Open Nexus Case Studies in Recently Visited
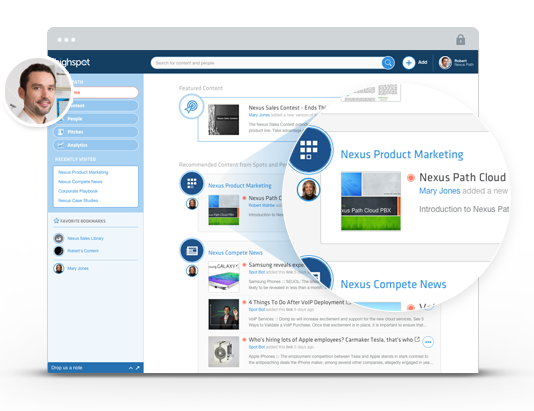The width and height of the screenshot is (534, 411). tap(78, 201)
